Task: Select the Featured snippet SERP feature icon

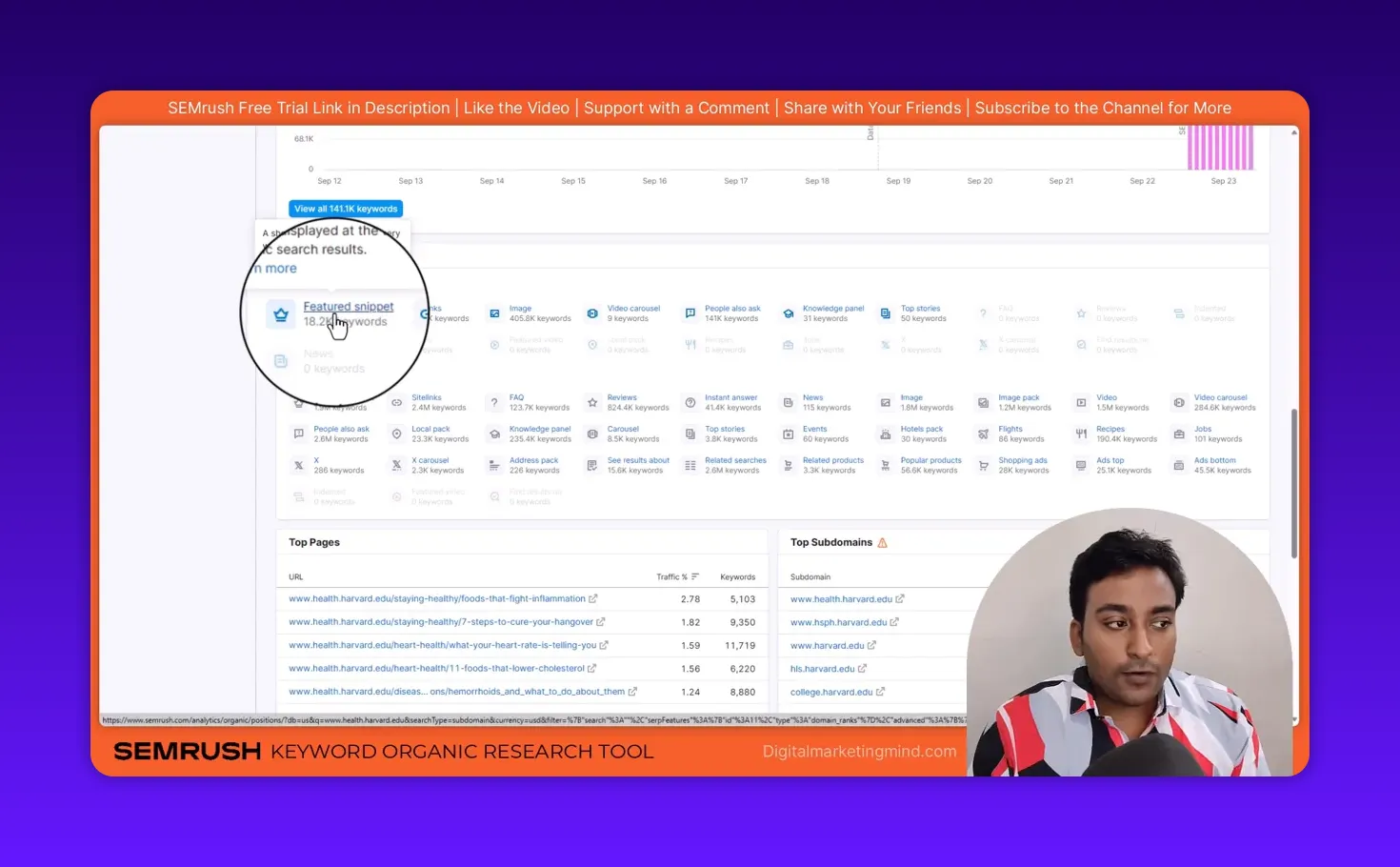Action: tap(280, 314)
